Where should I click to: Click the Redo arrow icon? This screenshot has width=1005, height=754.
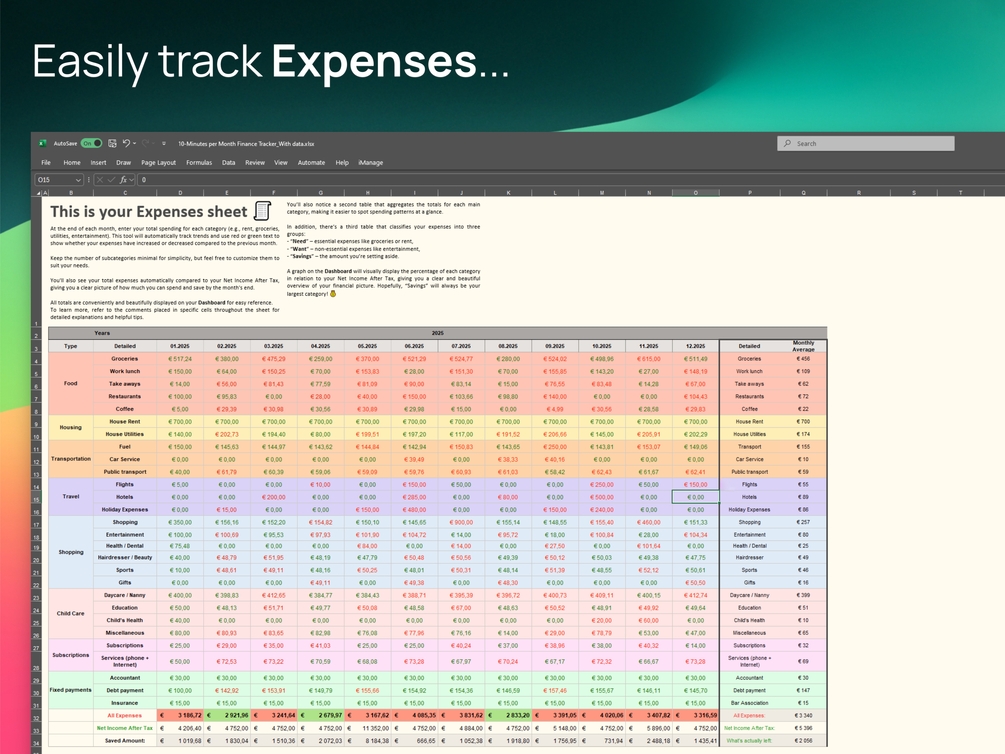pyautogui.click(x=145, y=143)
